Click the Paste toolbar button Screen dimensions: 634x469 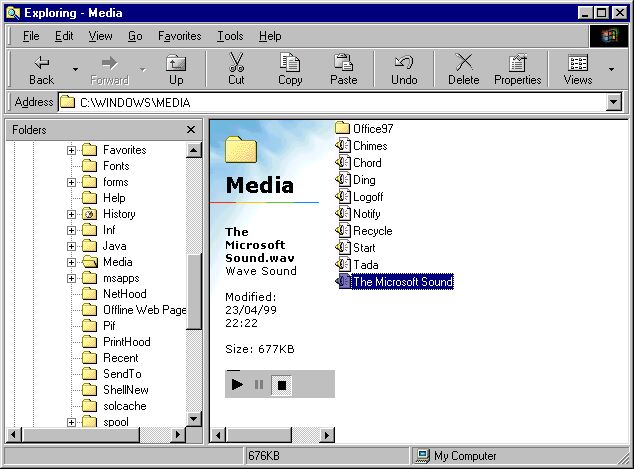(x=344, y=70)
